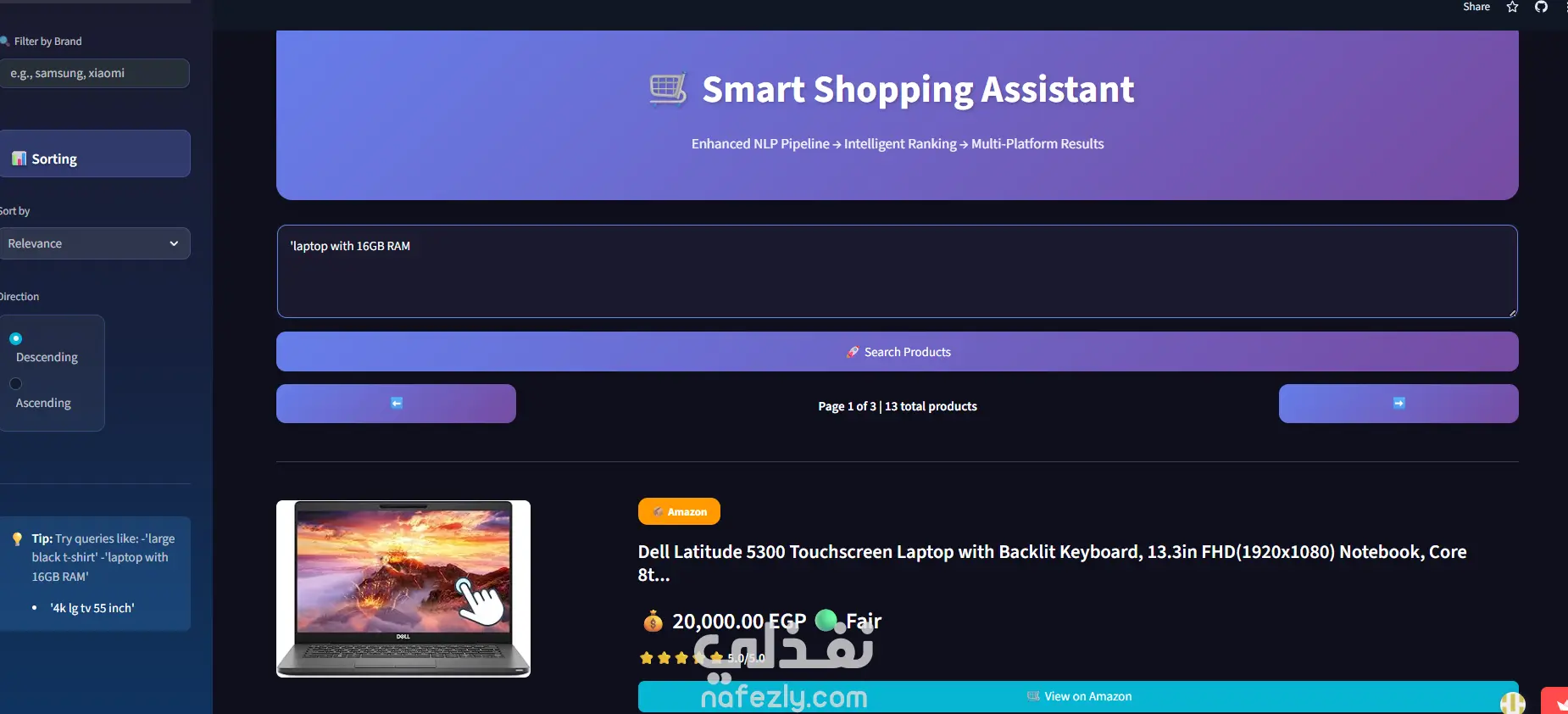This screenshot has width=1568, height=714.
Task: Click the Dell Latitude laptop thumbnail
Action: [403, 588]
